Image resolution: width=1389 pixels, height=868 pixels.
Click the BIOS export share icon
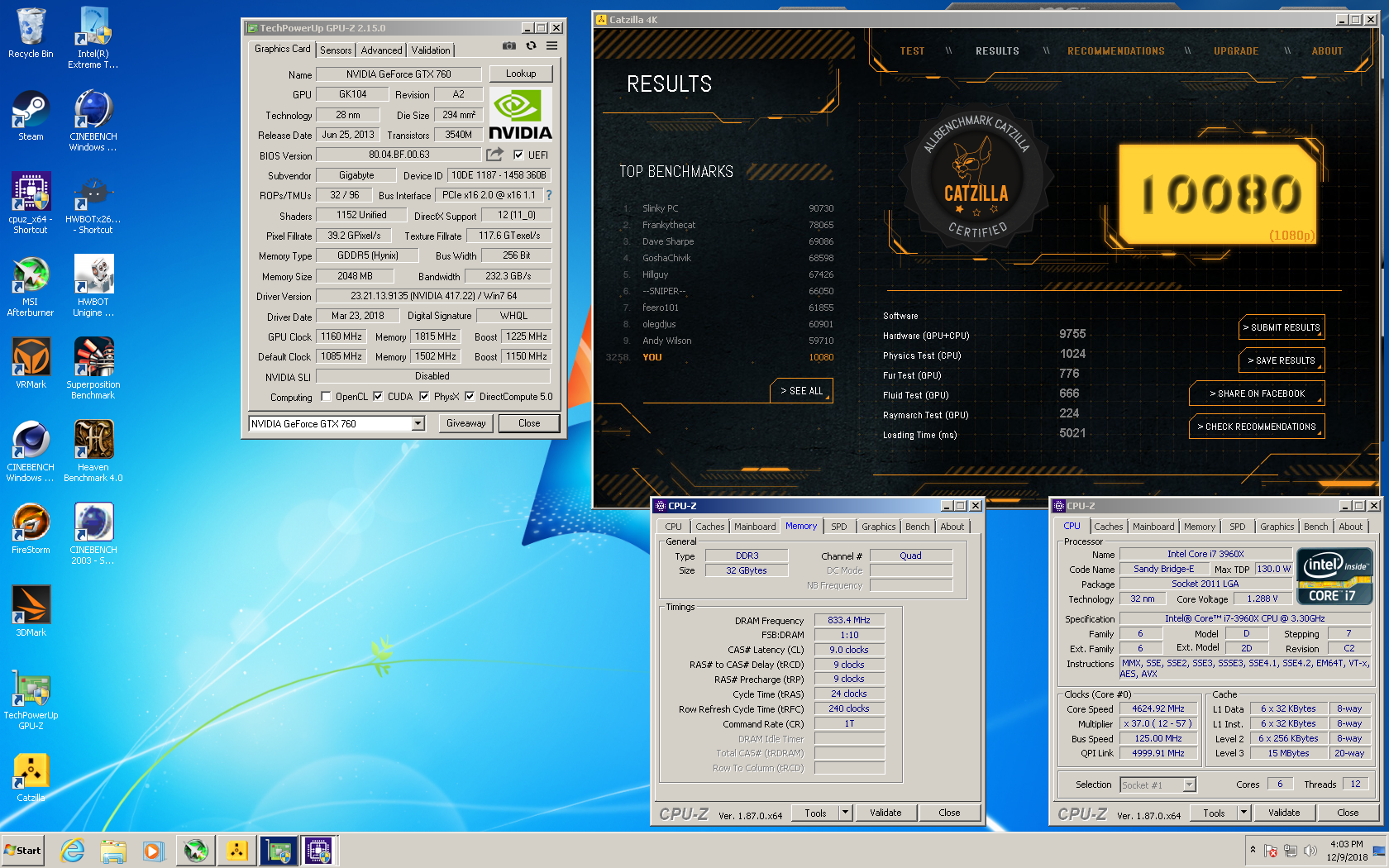(494, 155)
